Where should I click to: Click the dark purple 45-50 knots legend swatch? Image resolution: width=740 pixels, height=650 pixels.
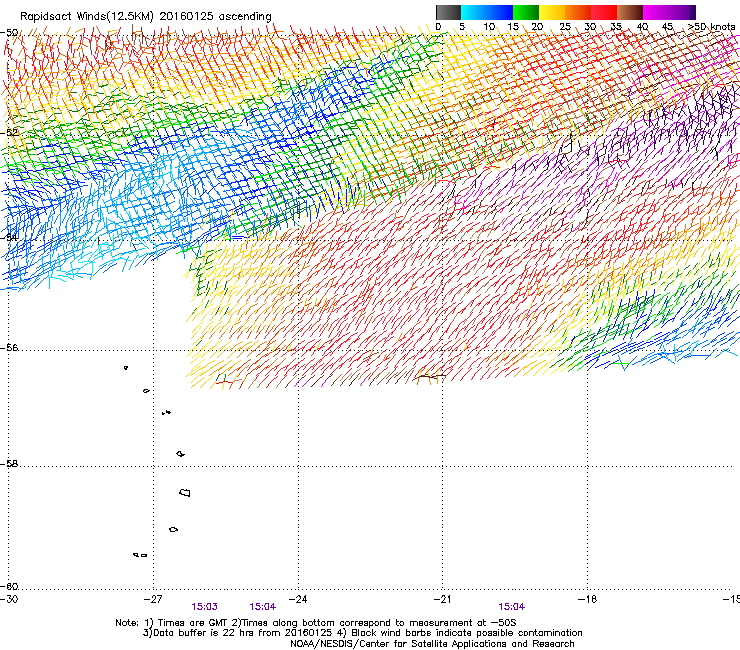(x=682, y=12)
